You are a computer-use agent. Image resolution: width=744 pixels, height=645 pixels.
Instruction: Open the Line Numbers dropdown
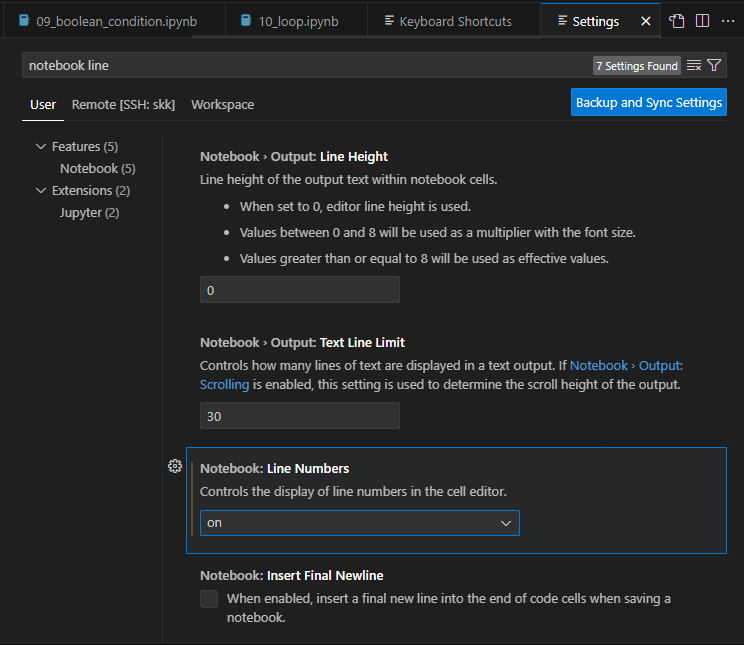(x=360, y=523)
